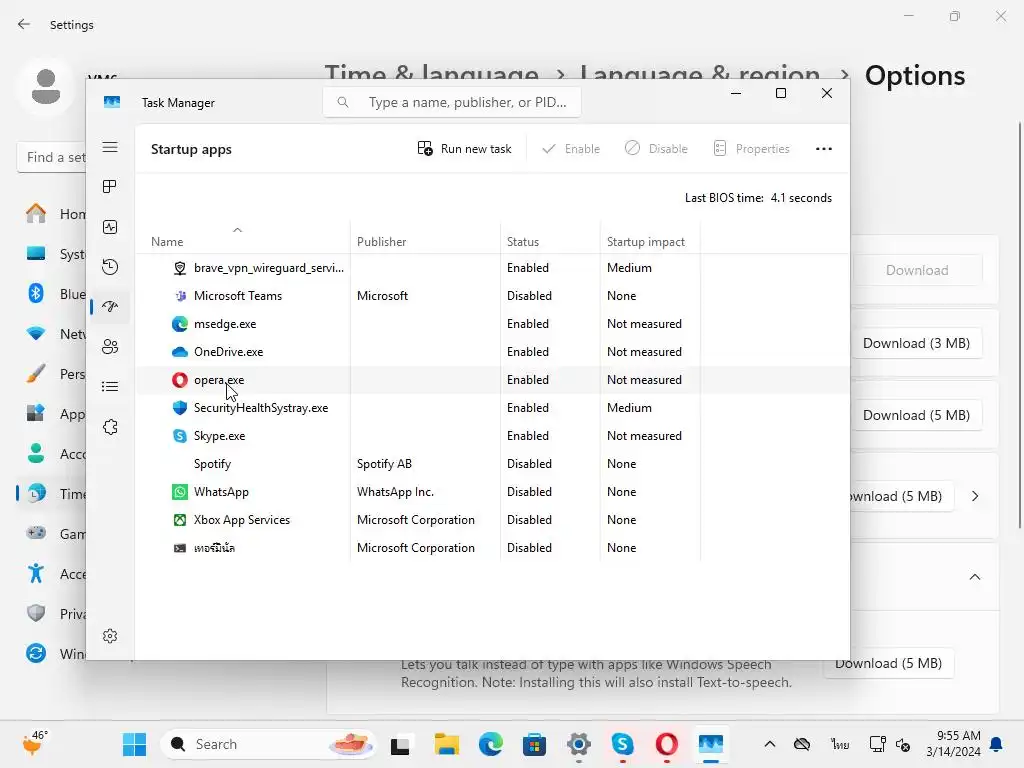Image resolution: width=1024 pixels, height=768 pixels.
Task: Click the WhatsApp row icon
Action: pos(180,492)
